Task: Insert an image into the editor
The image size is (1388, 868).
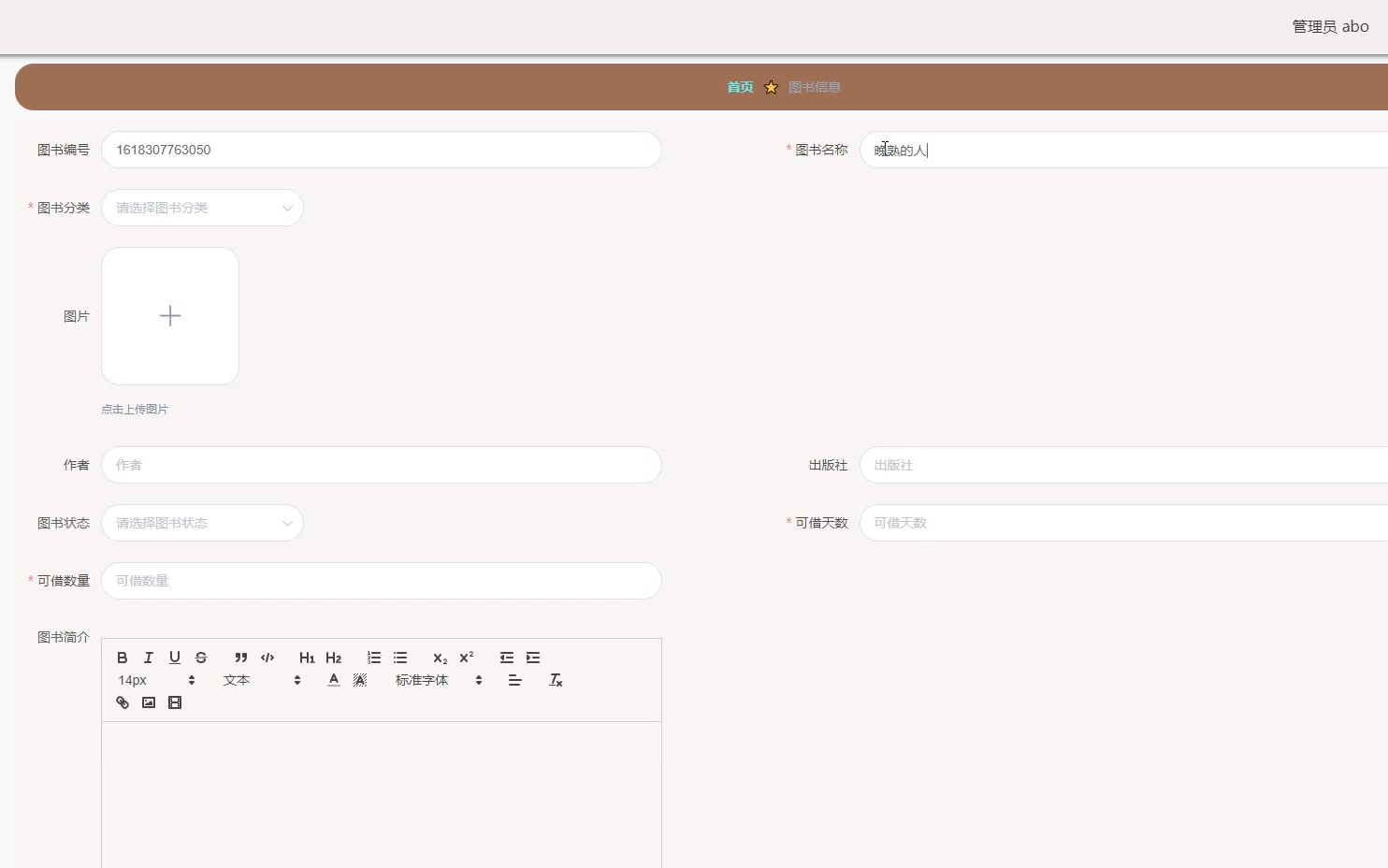Action: coord(149,702)
